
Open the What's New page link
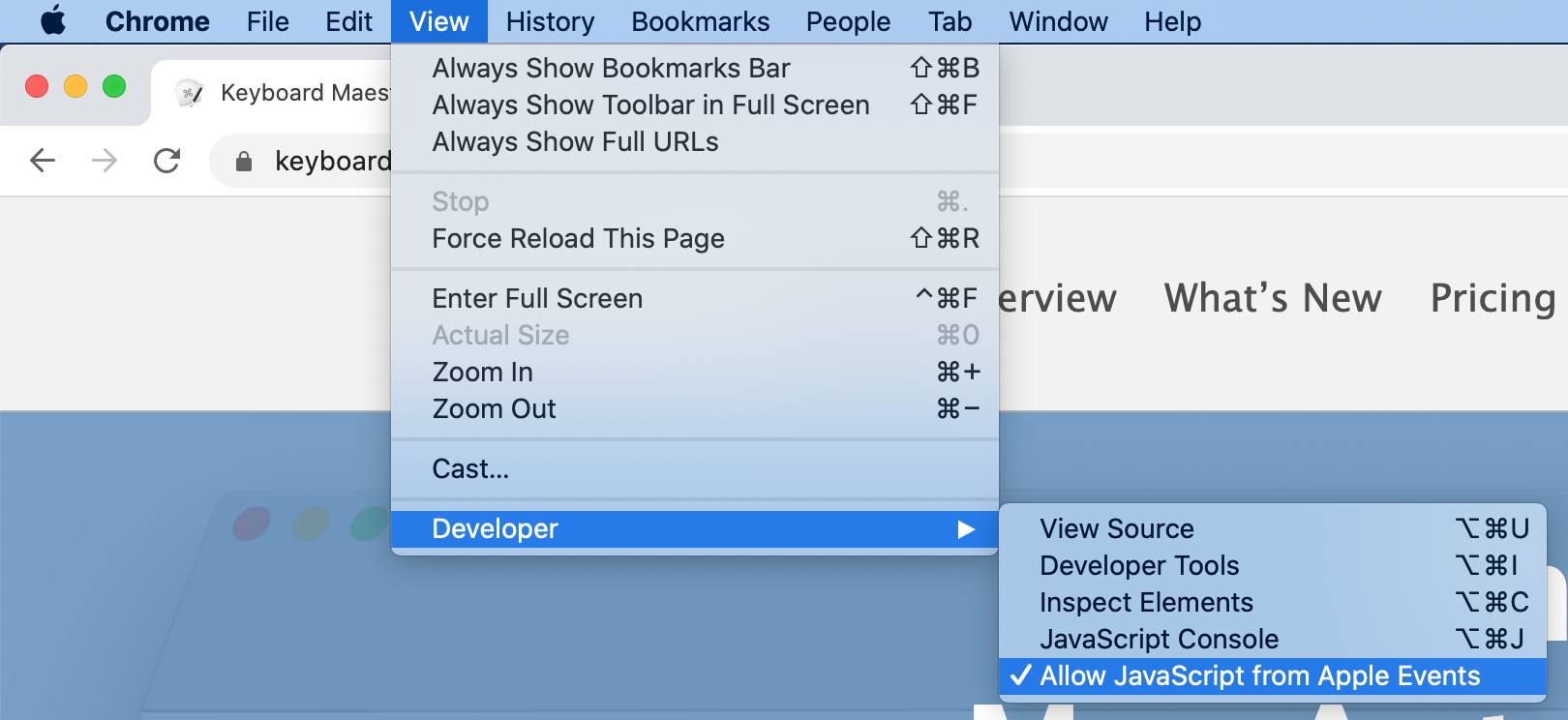point(1273,298)
